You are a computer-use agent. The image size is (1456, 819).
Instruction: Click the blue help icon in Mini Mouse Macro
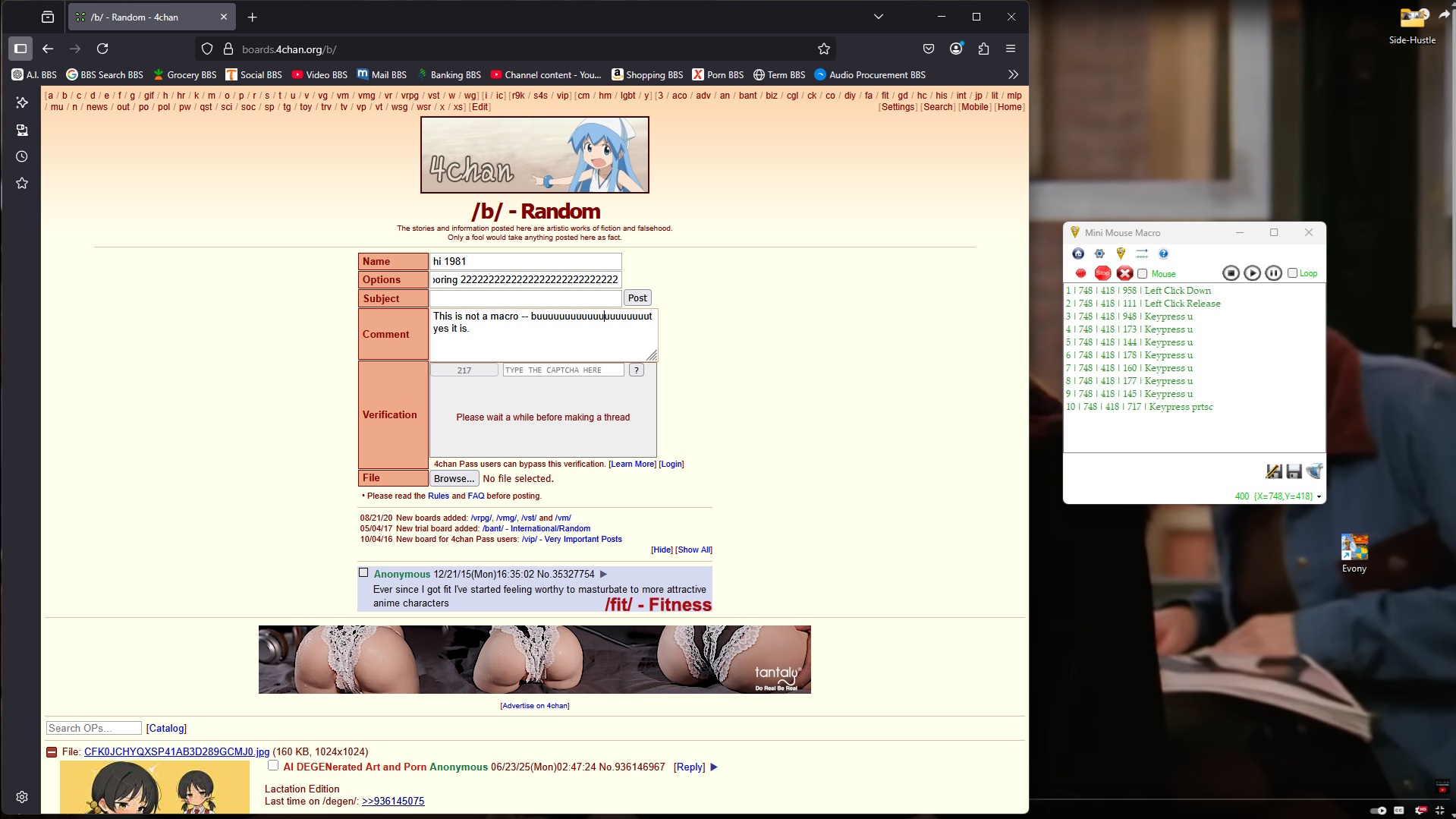pos(1163,254)
